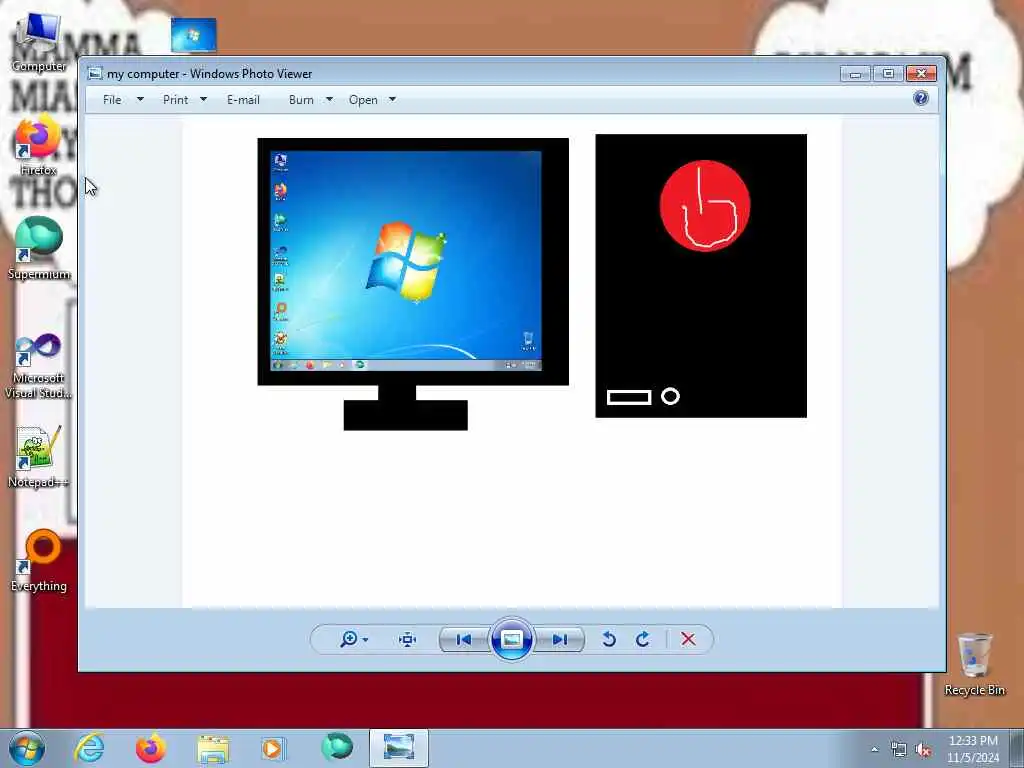This screenshot has height=768, width=1024.
Task: Open the zoom magnifier control
Action: 349,639
